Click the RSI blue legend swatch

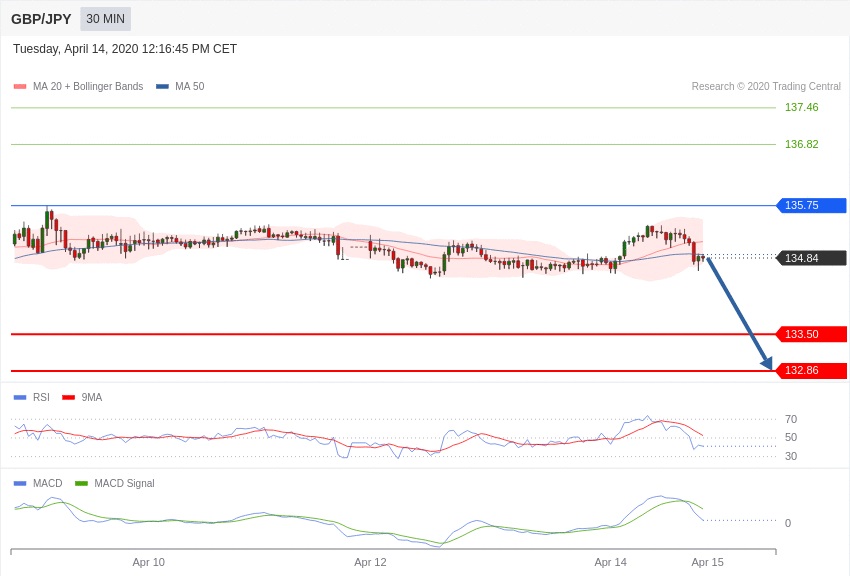click(20, 397)
